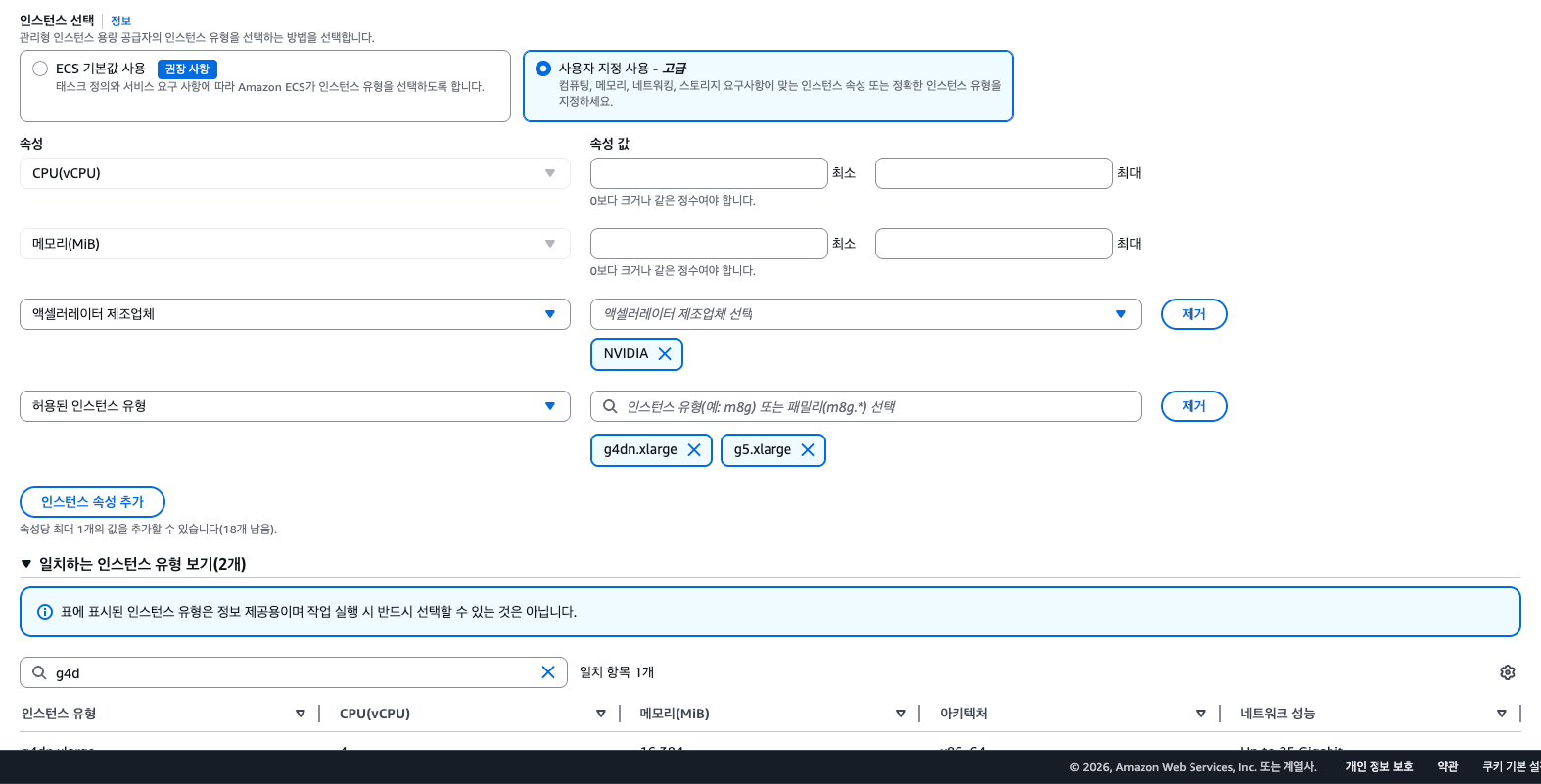1541x784 pixels.
Task: Remove the g5.xlarge instance type tag
Action: pos(808,450)
